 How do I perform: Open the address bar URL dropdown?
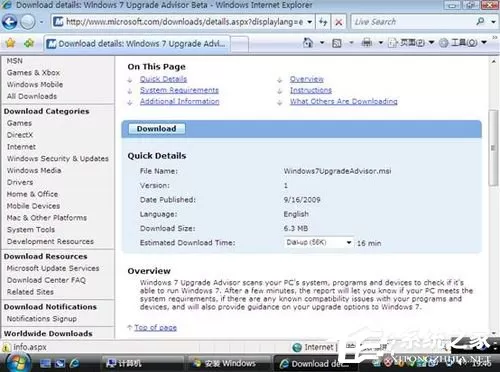[x=309, y=22]
